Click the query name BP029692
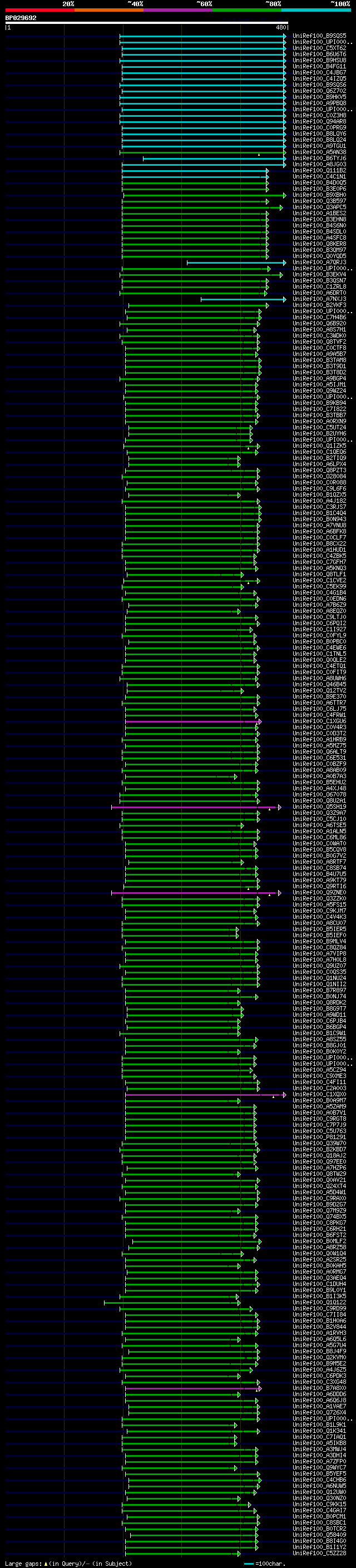This screenshot has width=356, height=1568. [x=21, y=18]
